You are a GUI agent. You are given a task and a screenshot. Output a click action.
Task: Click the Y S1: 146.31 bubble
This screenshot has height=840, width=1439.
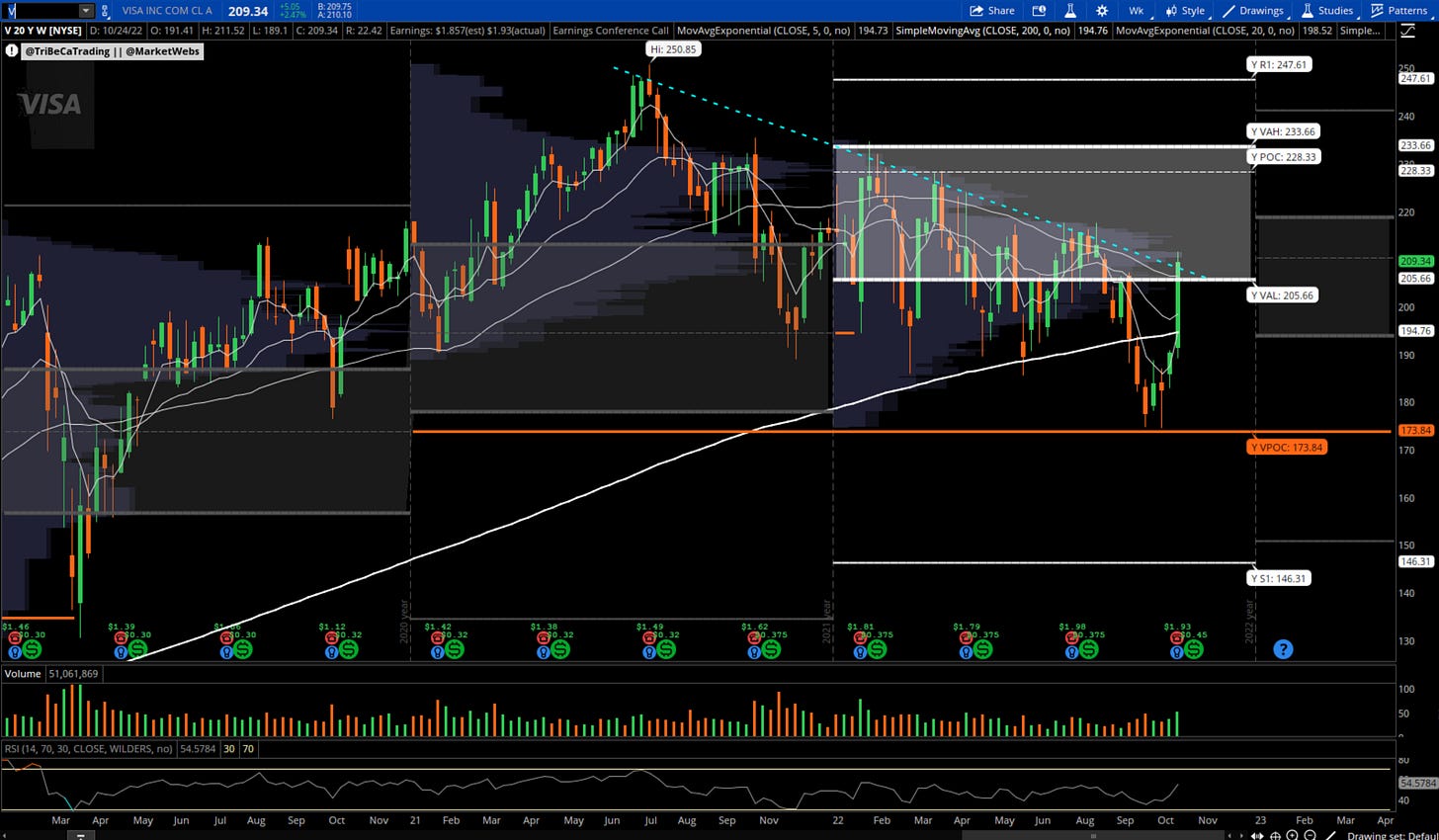(x=1279, y=579)
